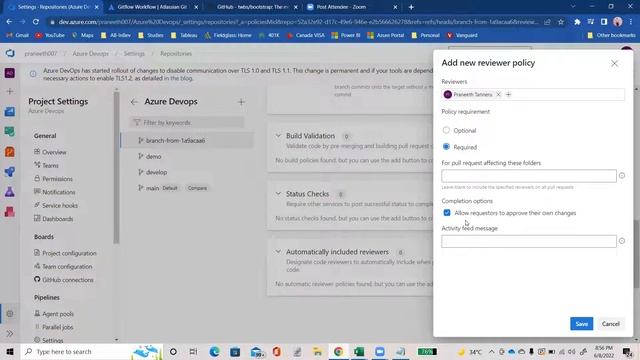Select the develop branch
Viewport: 640px width, 360px height.
(156, 172)
